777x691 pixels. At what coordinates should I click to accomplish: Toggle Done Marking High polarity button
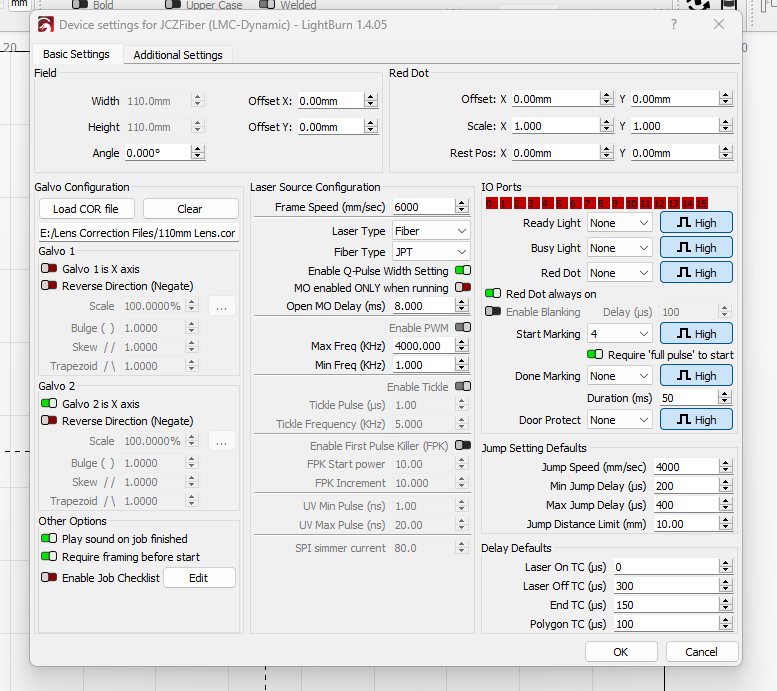click(696, 376)
